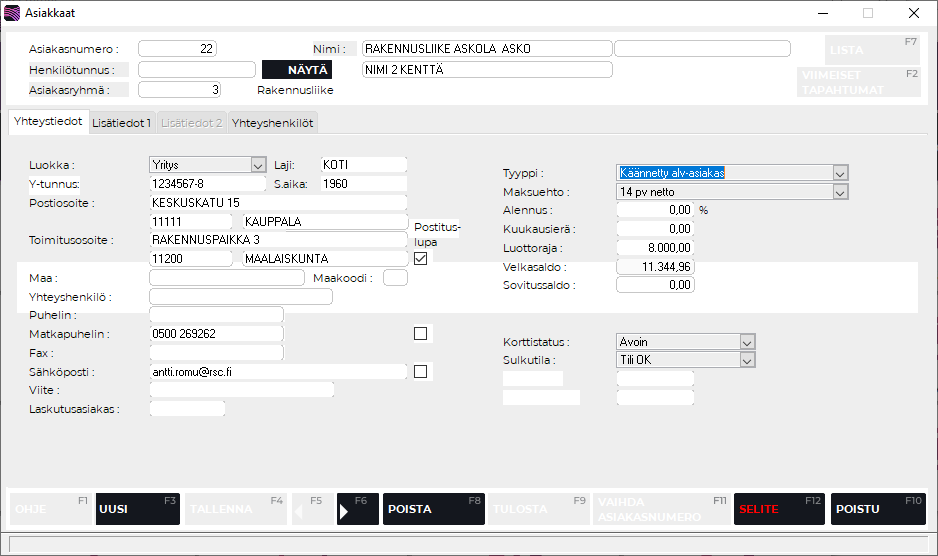This screenshot has width=938, height=556.
Task: Toggle the checkbox next to Matkapuhelin
Action: 421,333
